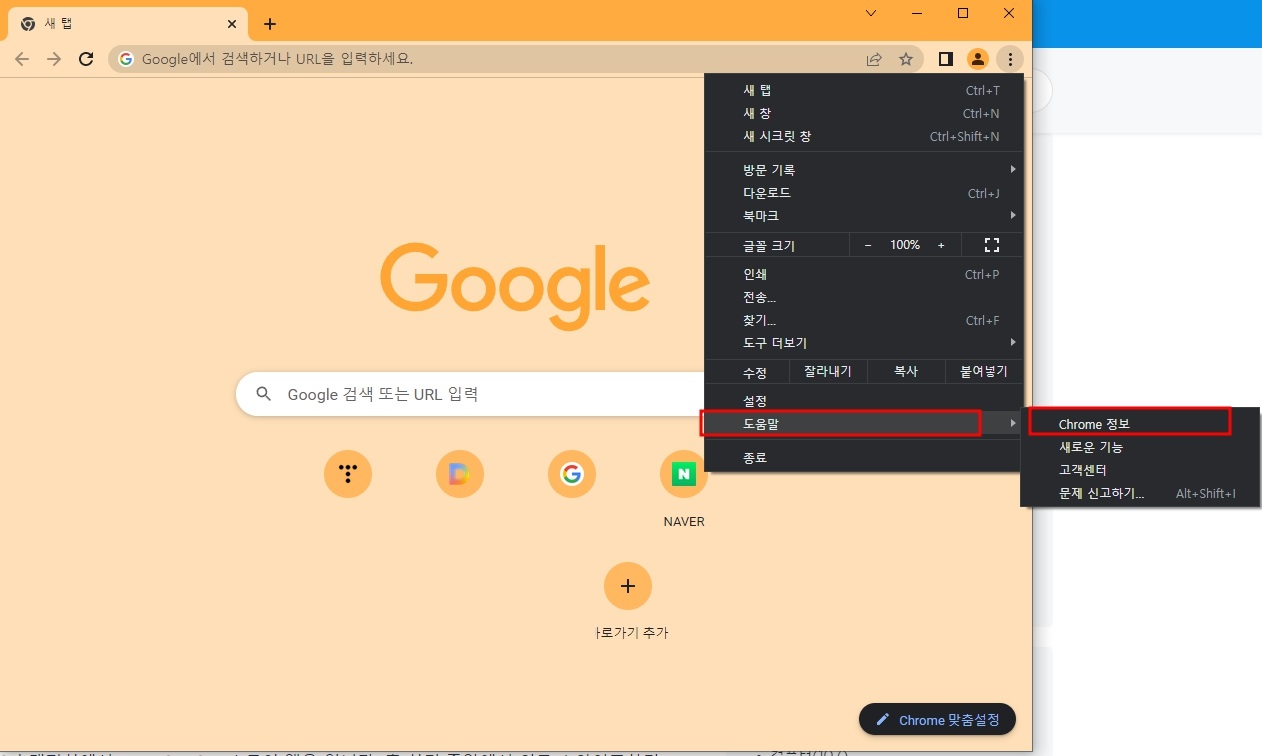Click the back navigation arrow
The image size is (1262, 756).
pyautogui.click(x=22, y=59)
